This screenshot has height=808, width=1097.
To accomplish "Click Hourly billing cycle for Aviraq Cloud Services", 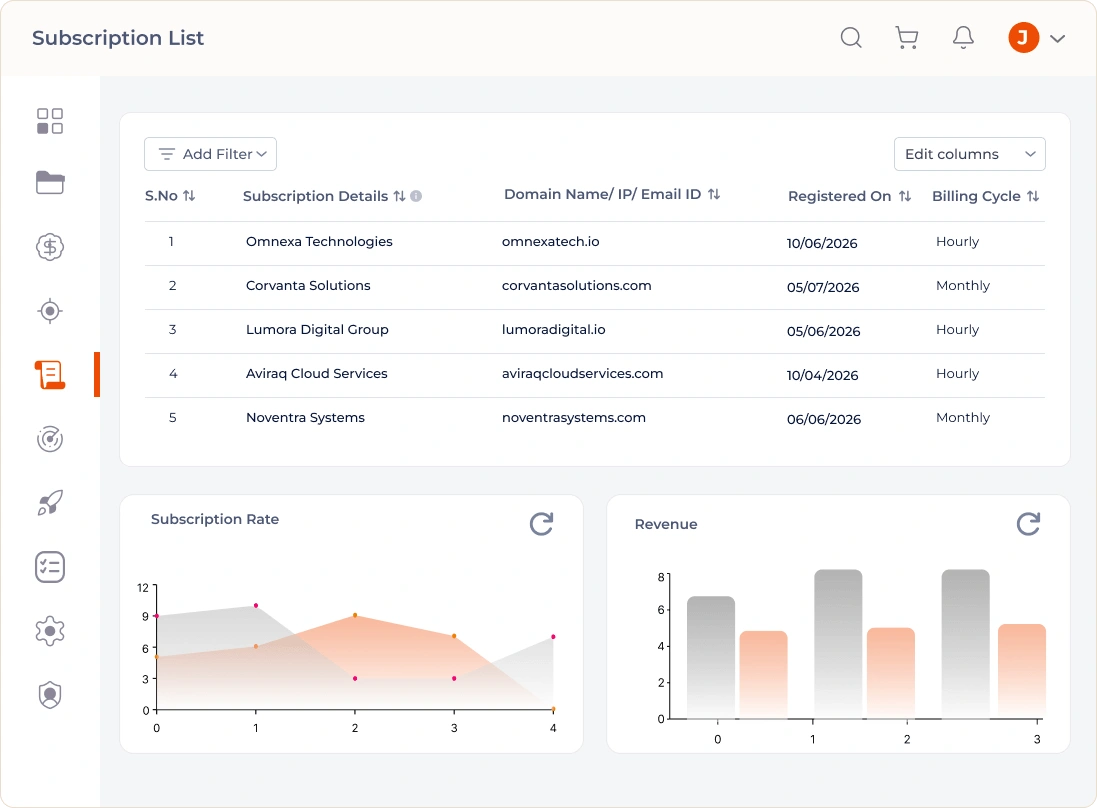I will (x=957, y=374).
